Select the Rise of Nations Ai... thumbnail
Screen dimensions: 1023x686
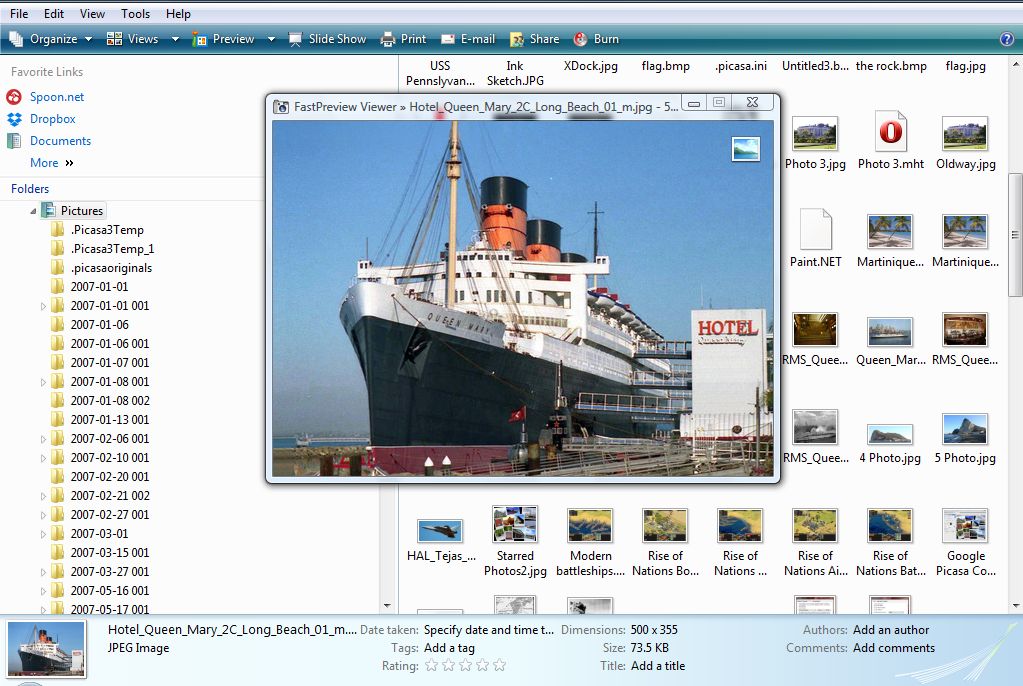815,526
